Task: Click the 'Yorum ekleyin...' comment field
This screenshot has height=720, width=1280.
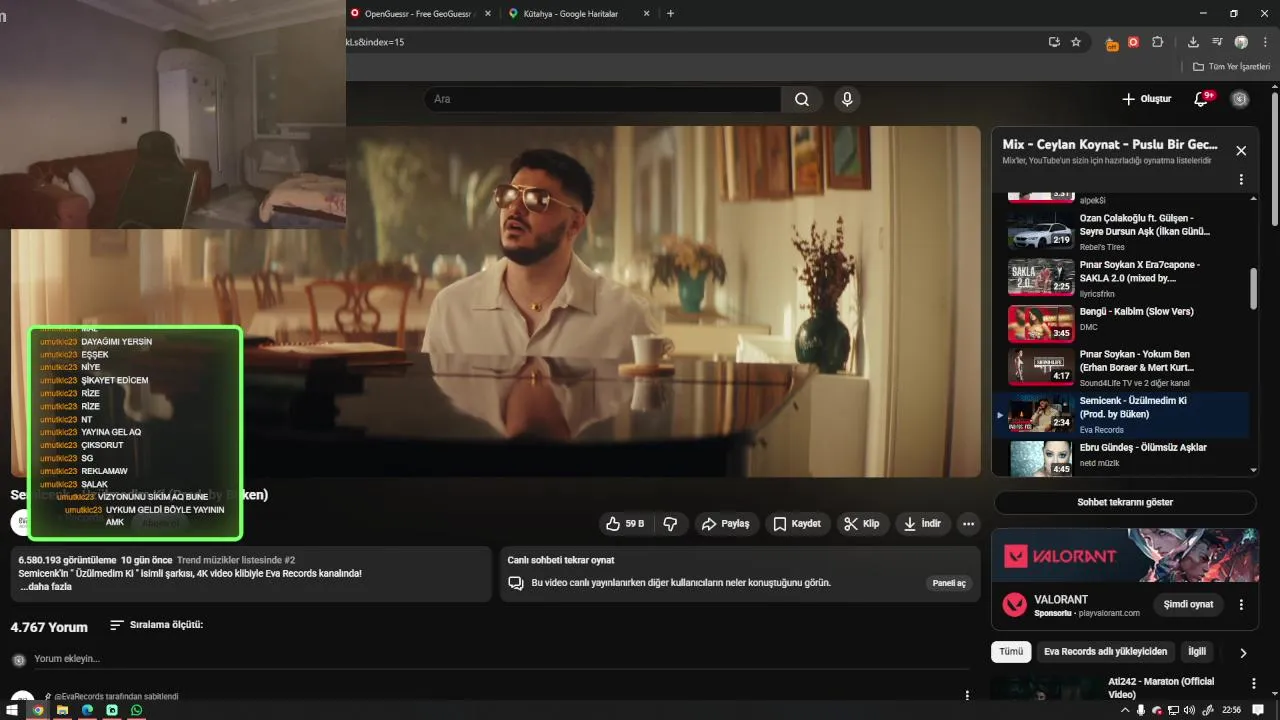Action: pyautogui.click(x=500, y=659)
